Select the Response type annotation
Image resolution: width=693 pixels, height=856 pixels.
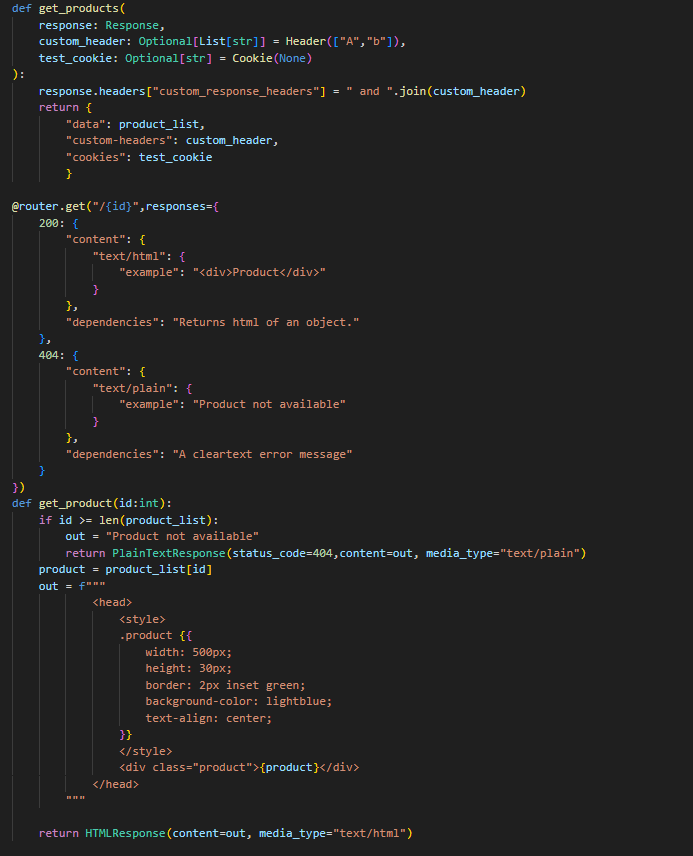coord(132,25)
